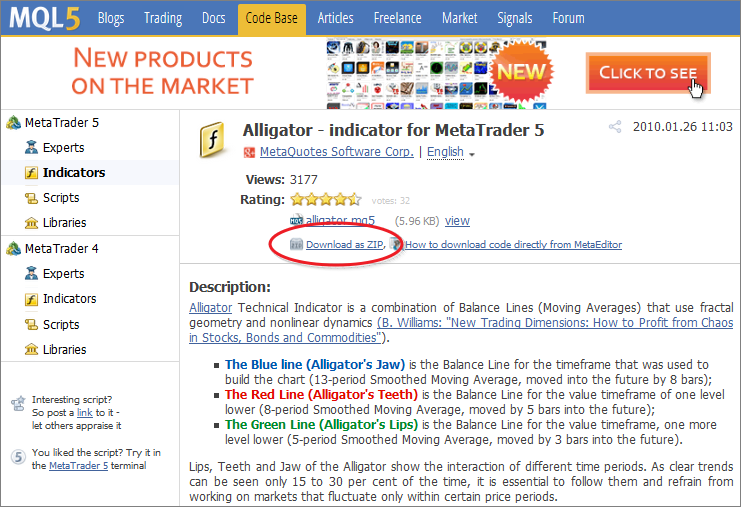Select Libraries under MetaTrader 5
741x507 pixels.
[64, 223]
